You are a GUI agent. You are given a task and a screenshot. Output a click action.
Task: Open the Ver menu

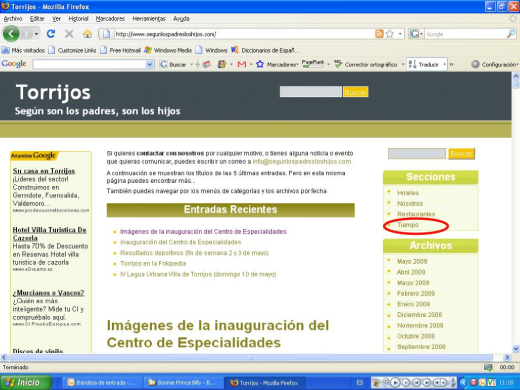[x=56, y=19]
